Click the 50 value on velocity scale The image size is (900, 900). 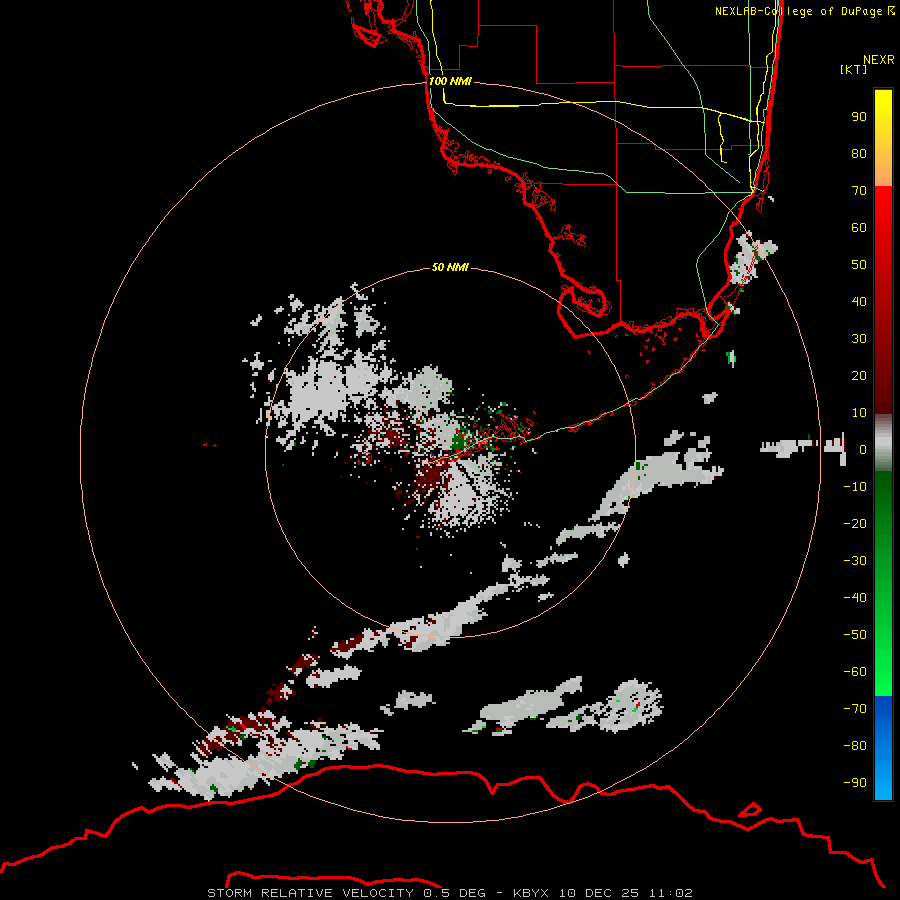(x=859, y=265)
